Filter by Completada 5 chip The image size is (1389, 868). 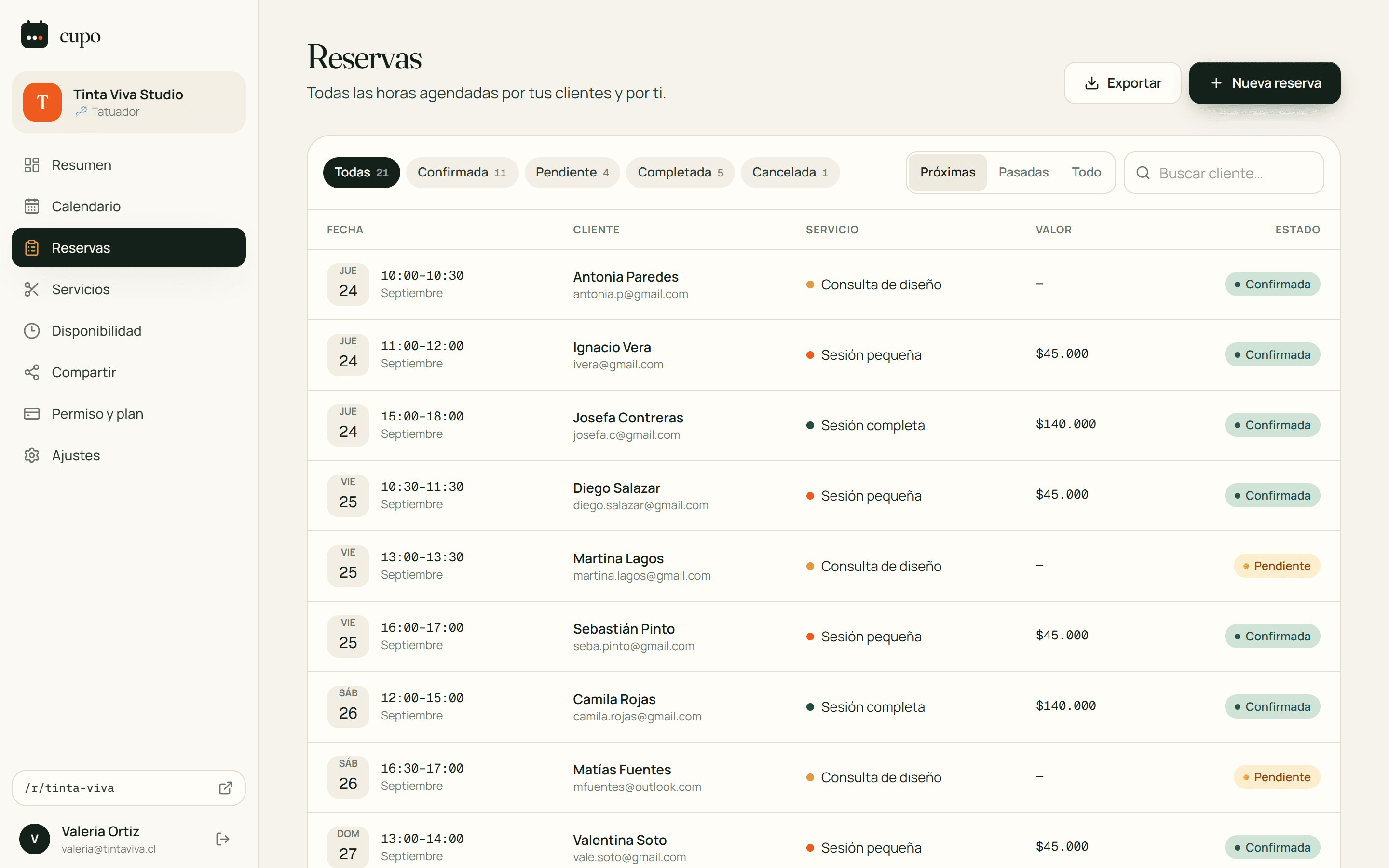[x=680, y=172]
